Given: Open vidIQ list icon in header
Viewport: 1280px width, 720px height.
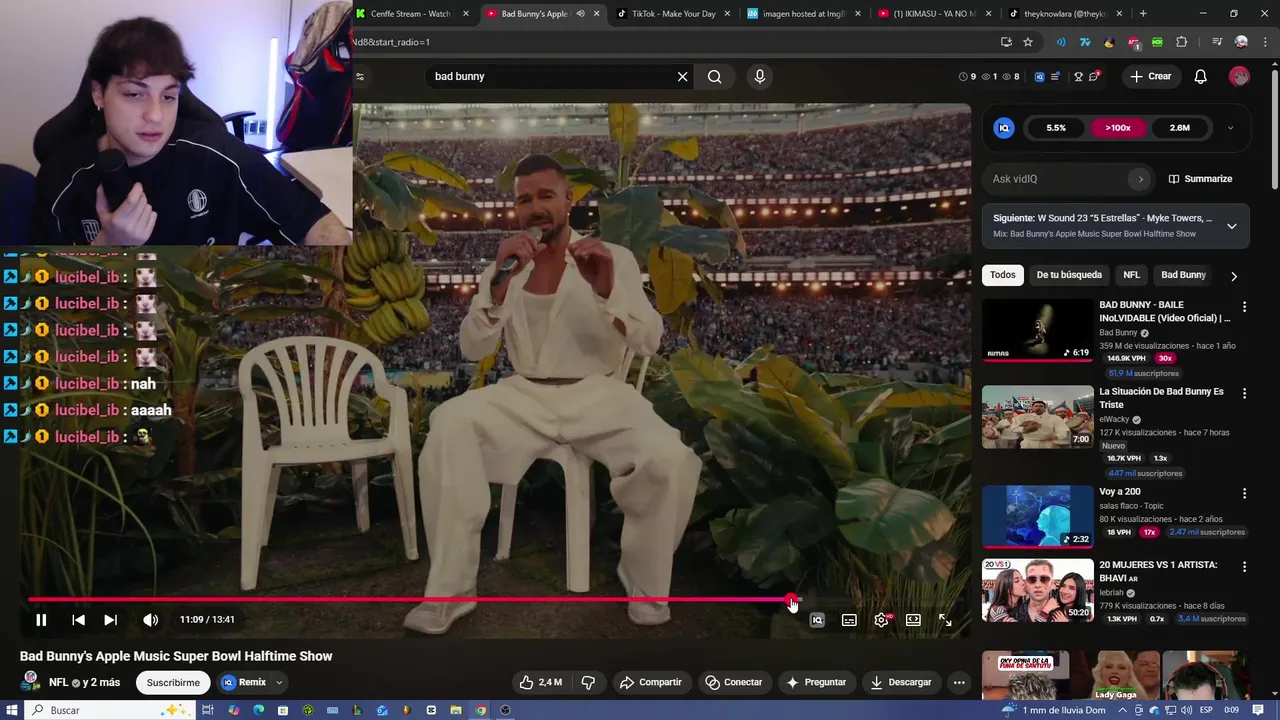Looking at the screenshot, I should [x=1056, y=76].
